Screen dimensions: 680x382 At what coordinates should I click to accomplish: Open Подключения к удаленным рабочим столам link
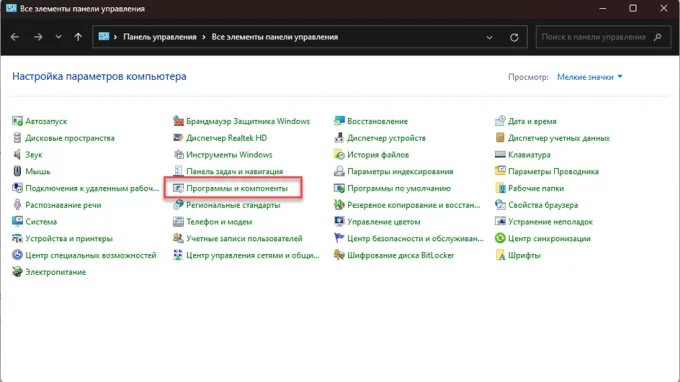pyautogui.click(x=92, y=188)
